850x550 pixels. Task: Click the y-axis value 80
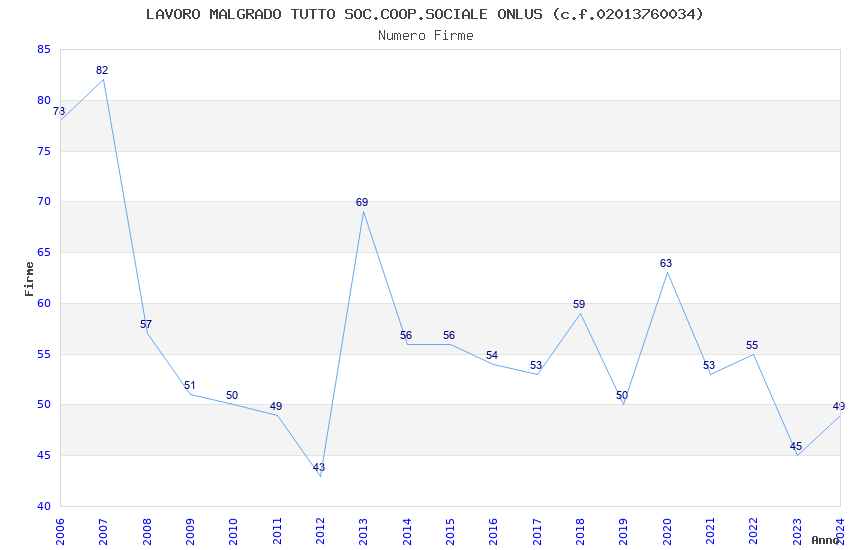point(44,100)
